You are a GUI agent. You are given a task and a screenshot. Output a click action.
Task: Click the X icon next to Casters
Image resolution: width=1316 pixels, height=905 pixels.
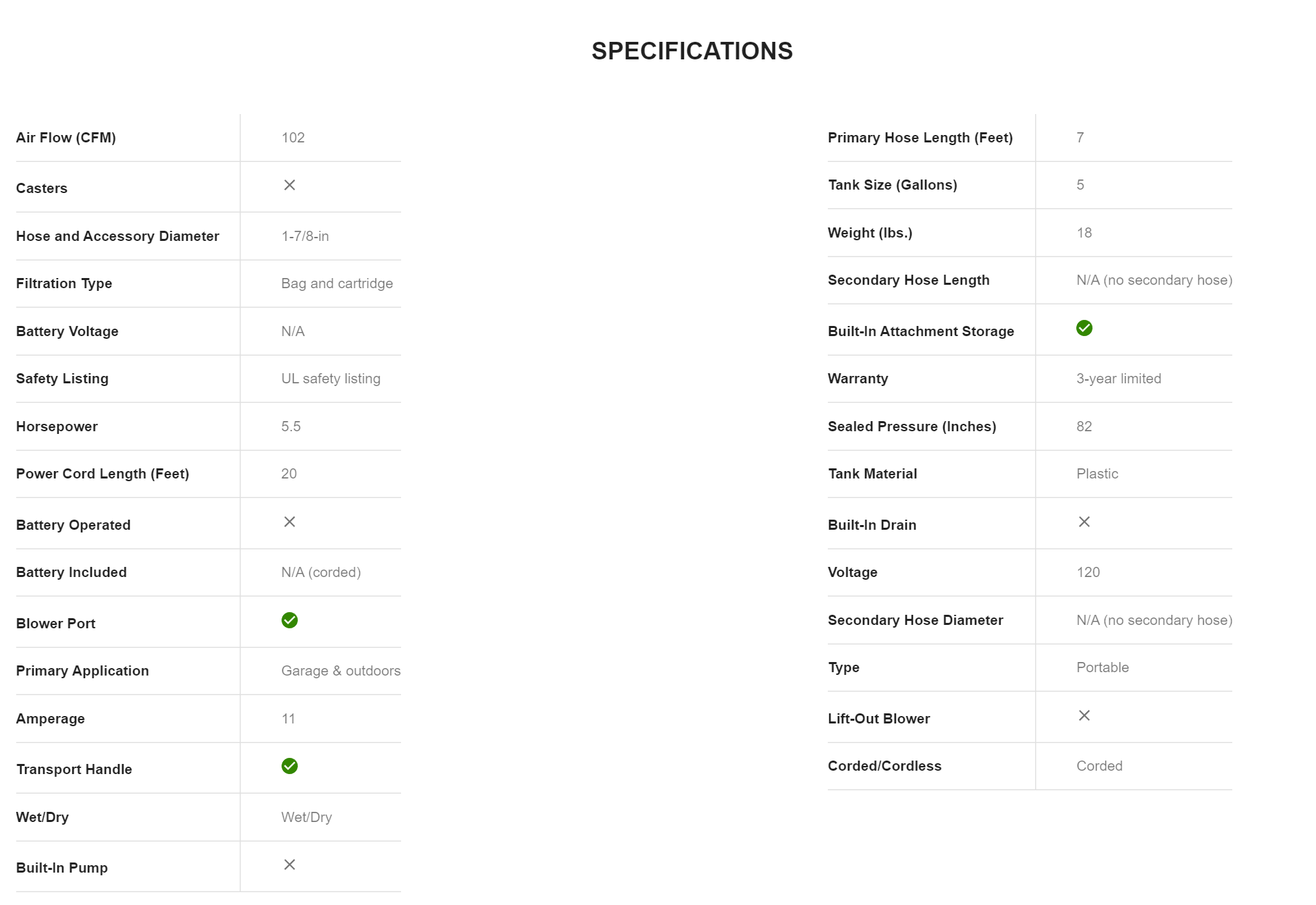coord(289,185)
